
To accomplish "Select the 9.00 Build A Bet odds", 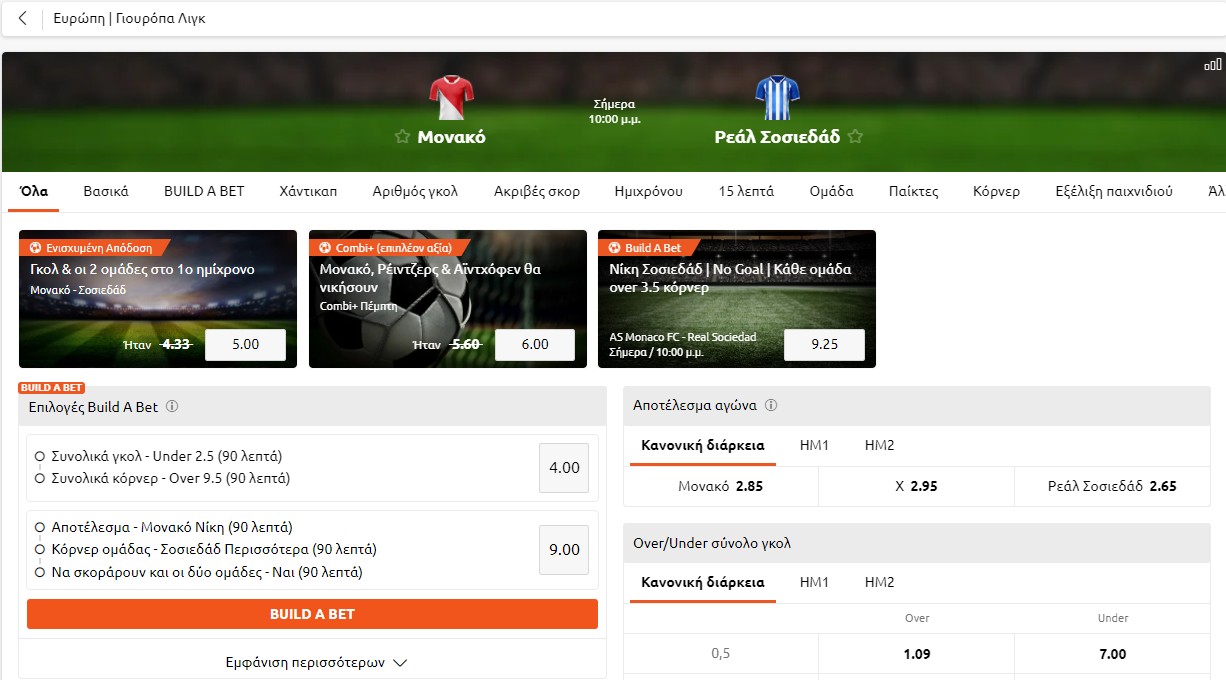I will tap(564, 550).
